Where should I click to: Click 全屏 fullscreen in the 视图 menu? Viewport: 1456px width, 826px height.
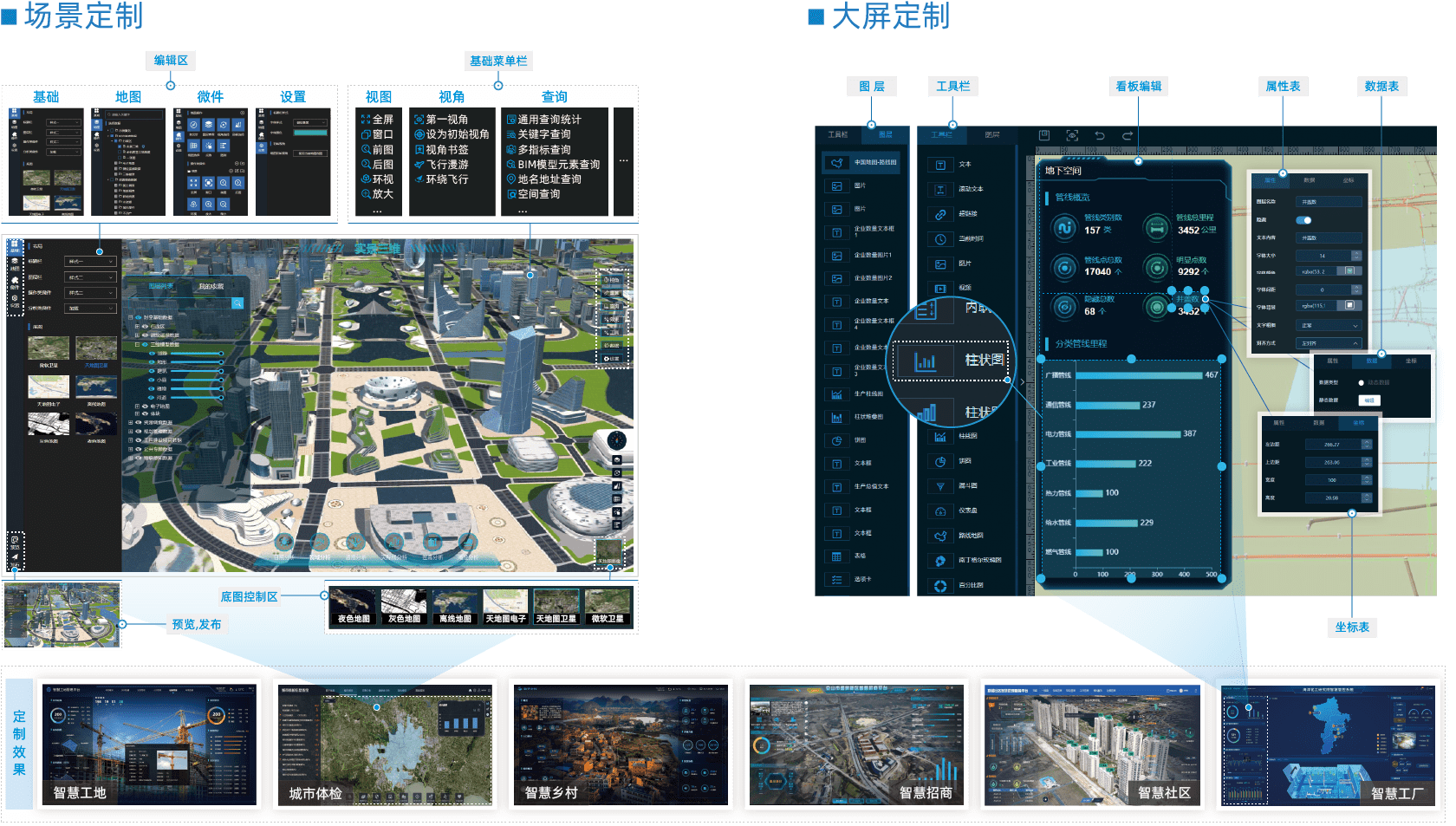click(x=377, y=119)
